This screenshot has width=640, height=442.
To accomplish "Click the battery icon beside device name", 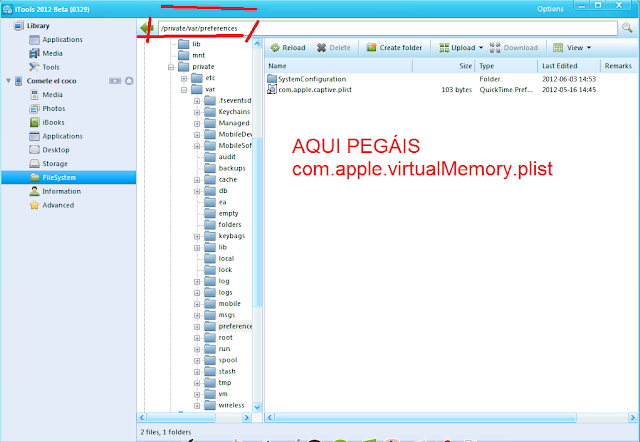I will [x=115, y=81].
